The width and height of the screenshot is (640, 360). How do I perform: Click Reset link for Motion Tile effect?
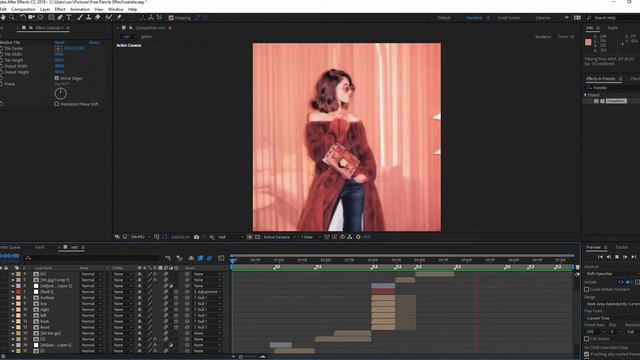(x=60, y=42)
